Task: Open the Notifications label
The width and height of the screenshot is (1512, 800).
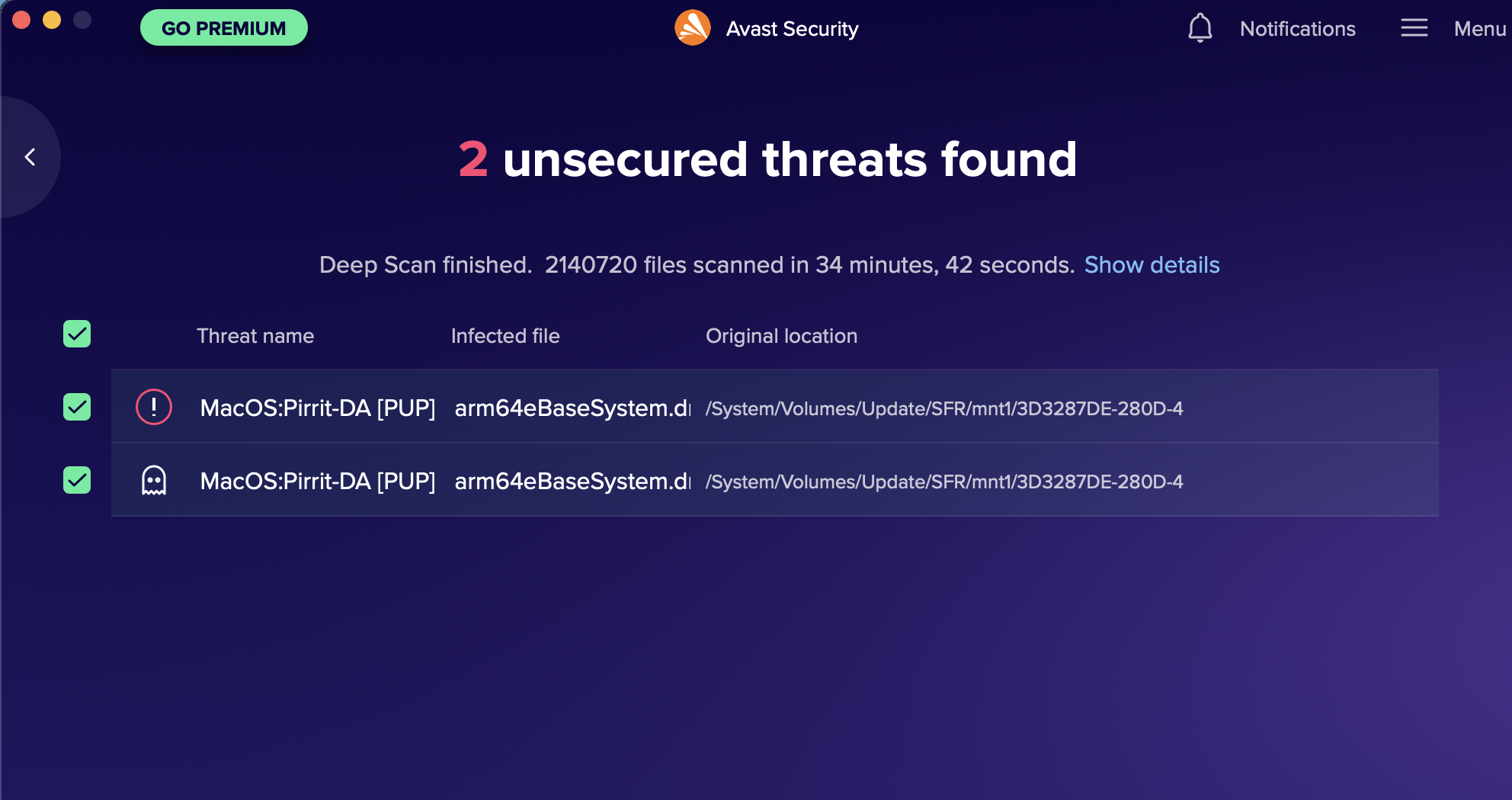Action: [x=1297, y=29]
